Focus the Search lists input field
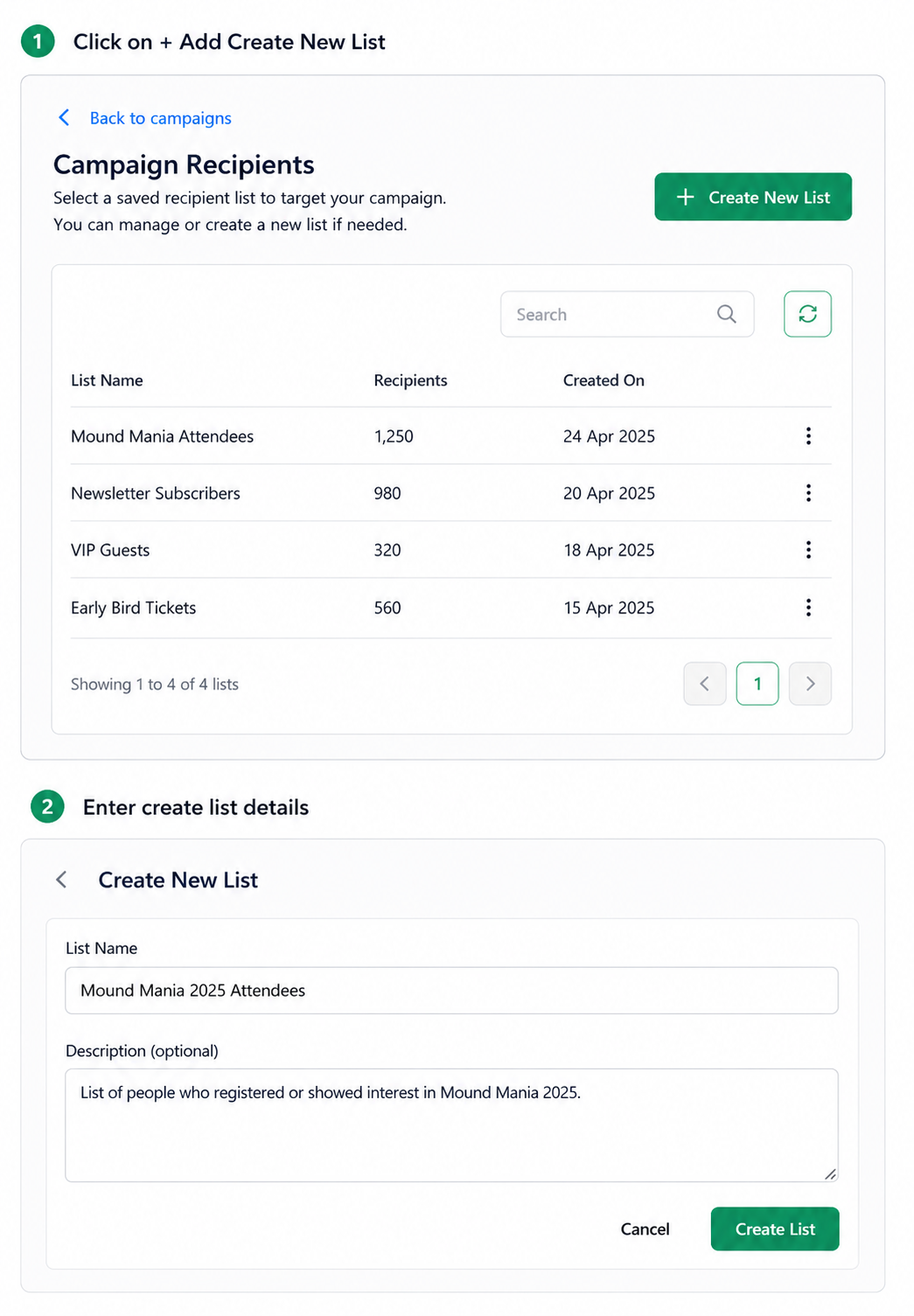914x1316 pixels. 626,314
